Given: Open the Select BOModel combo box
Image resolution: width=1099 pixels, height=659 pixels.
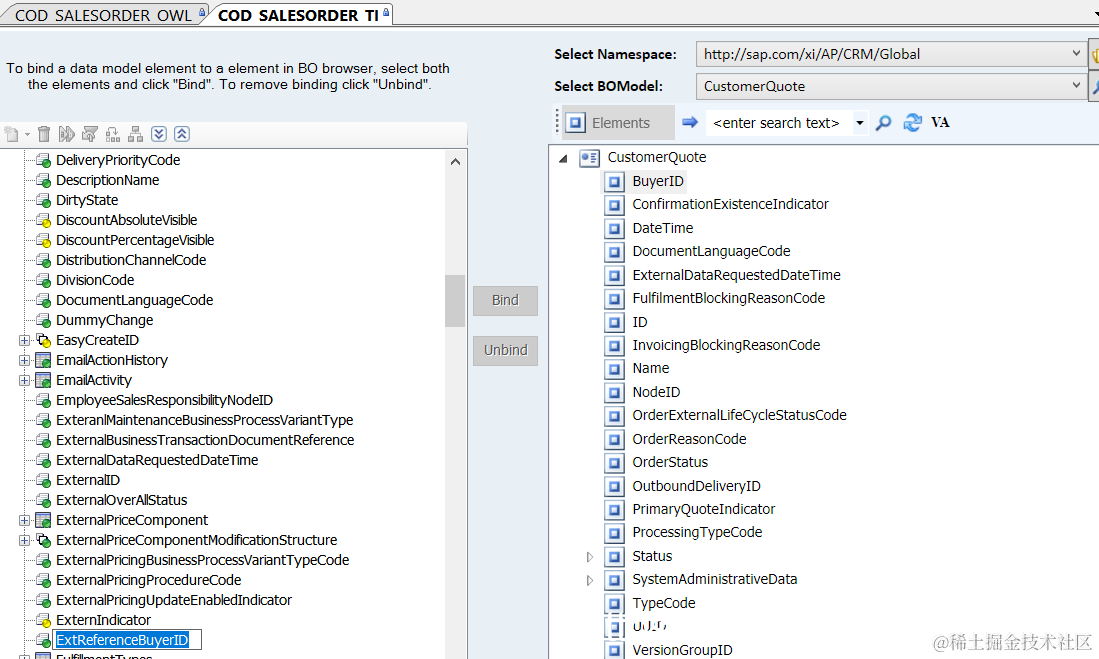Looking at the screenshot, I should click(x=891, y=86).
